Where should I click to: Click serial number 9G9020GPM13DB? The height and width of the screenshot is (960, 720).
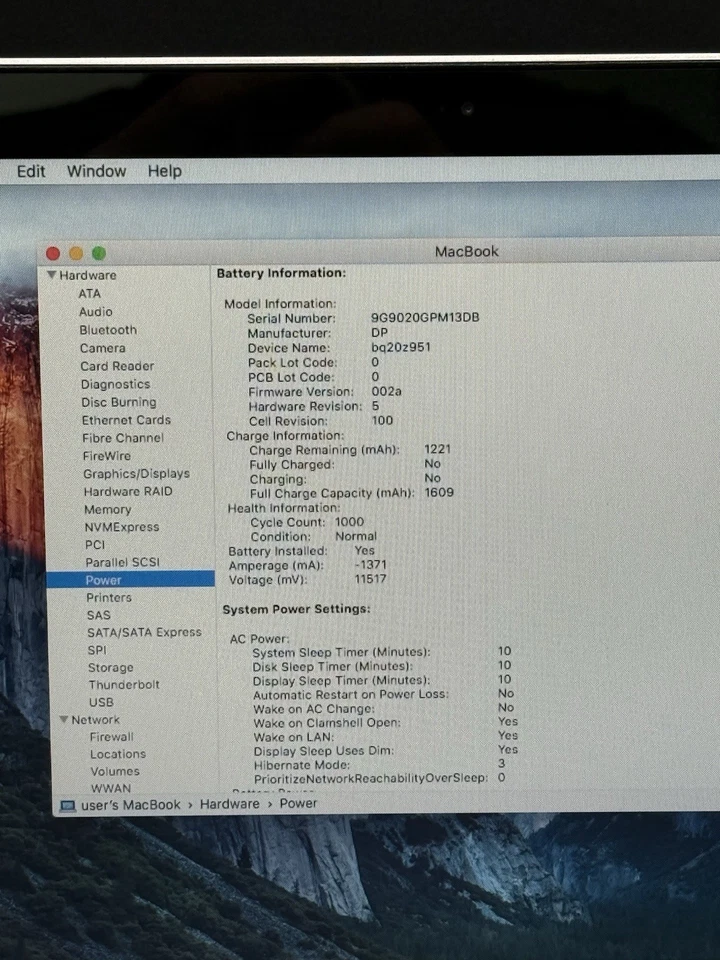[x=425, y=318]
